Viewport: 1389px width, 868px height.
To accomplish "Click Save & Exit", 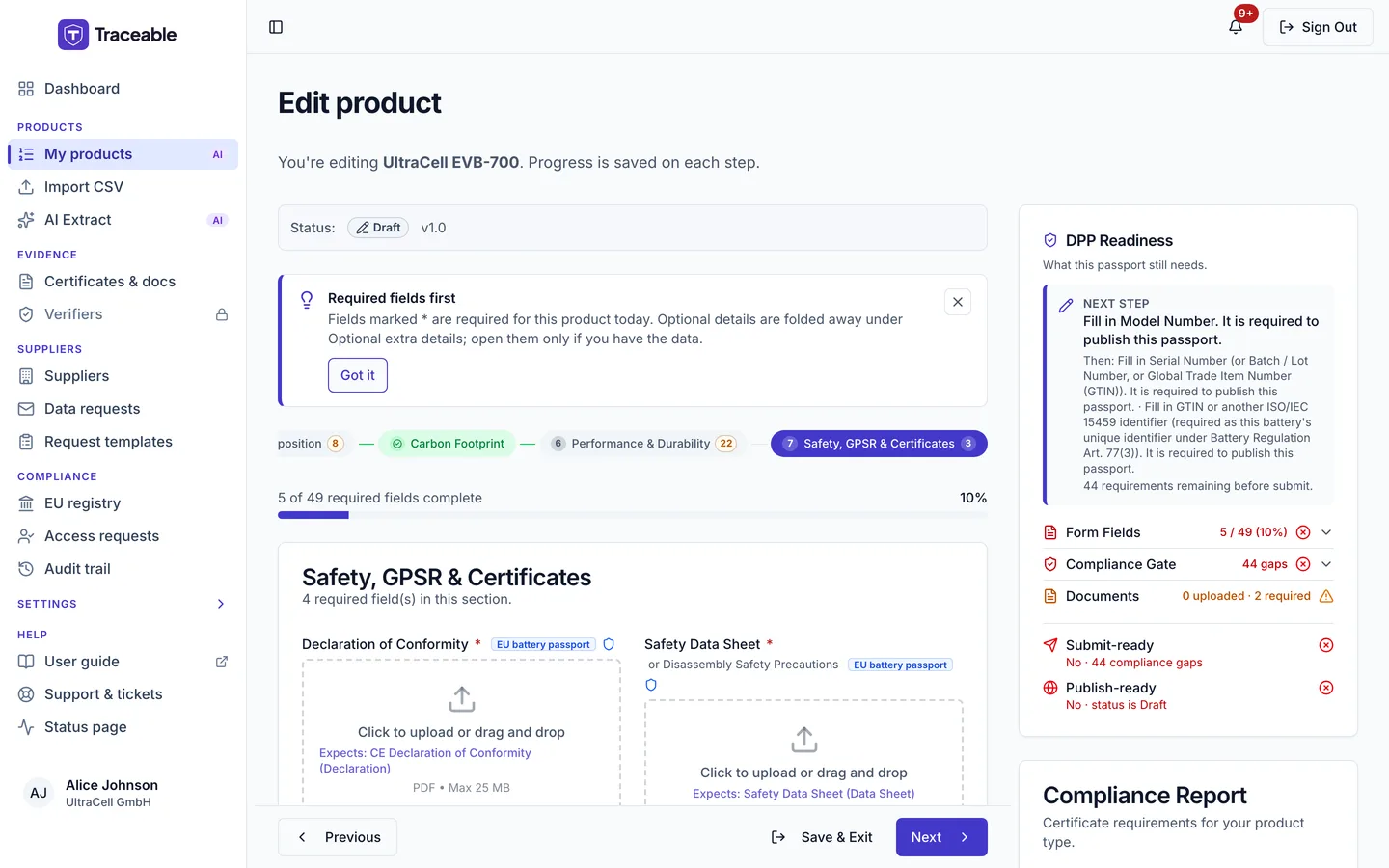I will [822, 837].
